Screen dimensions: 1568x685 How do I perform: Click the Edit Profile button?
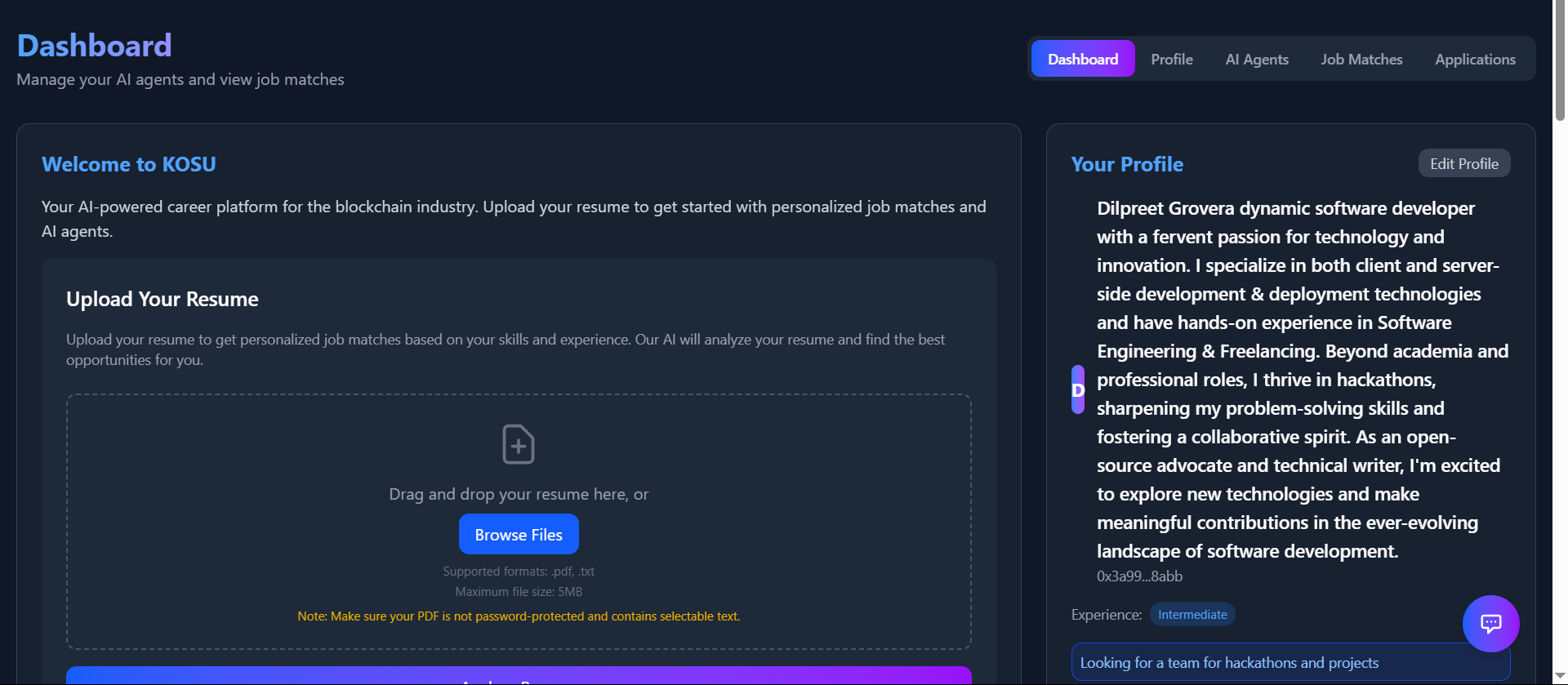pos(1464,163)
